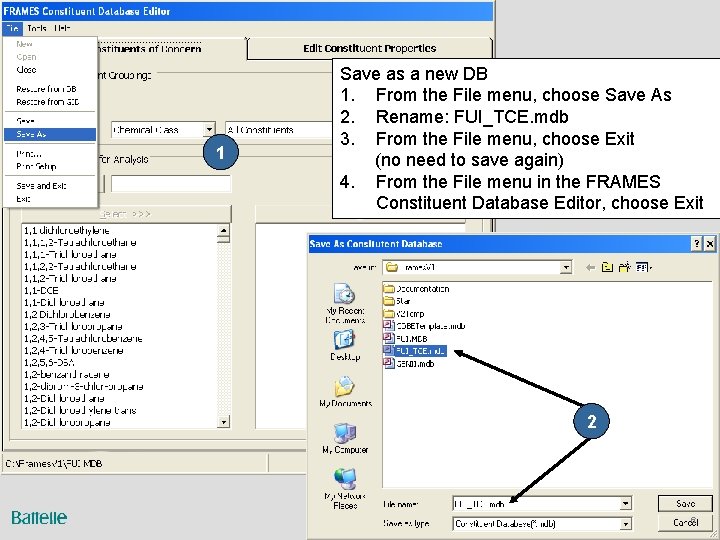Select 1,1 dichloroethylene in list
The image size is (720, 540).
tap(67, 230)
